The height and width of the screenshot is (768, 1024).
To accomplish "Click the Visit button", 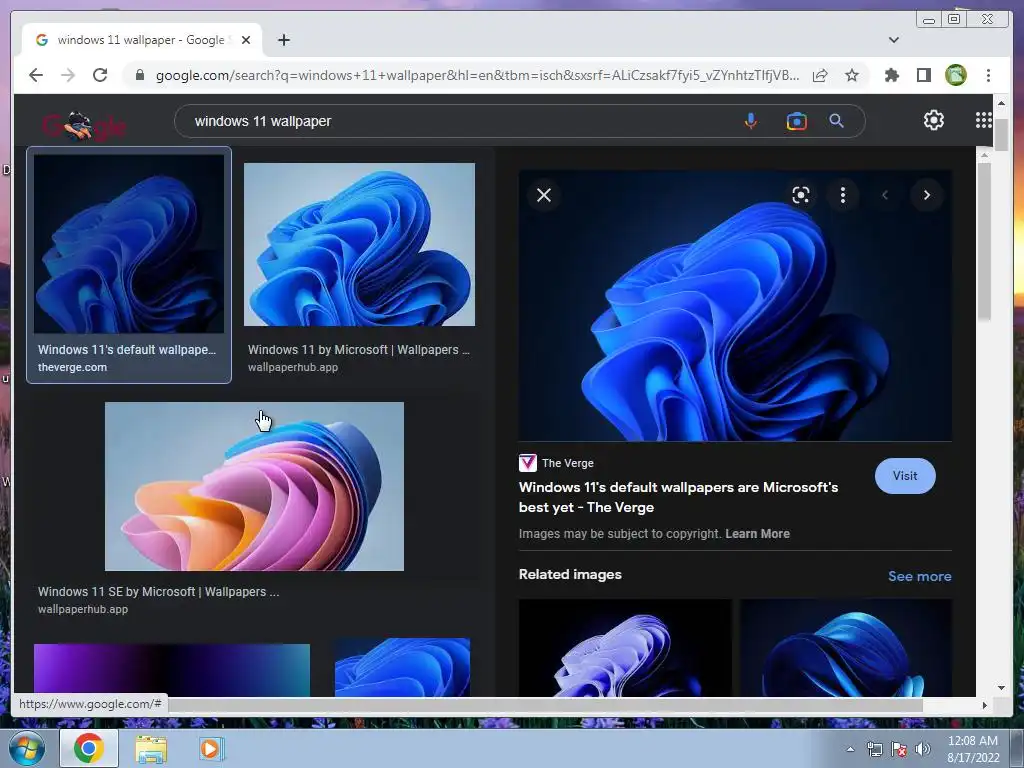I will [x=904, y=476].
